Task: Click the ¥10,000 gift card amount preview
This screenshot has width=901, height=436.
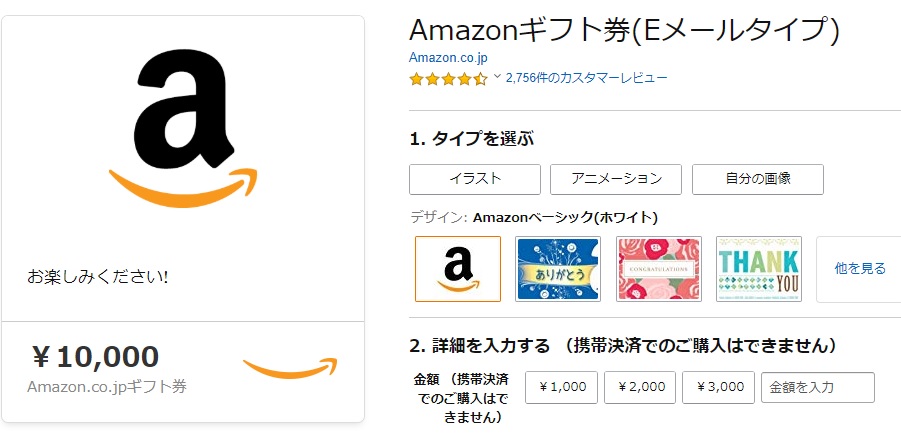Action: tap(95, 357)
